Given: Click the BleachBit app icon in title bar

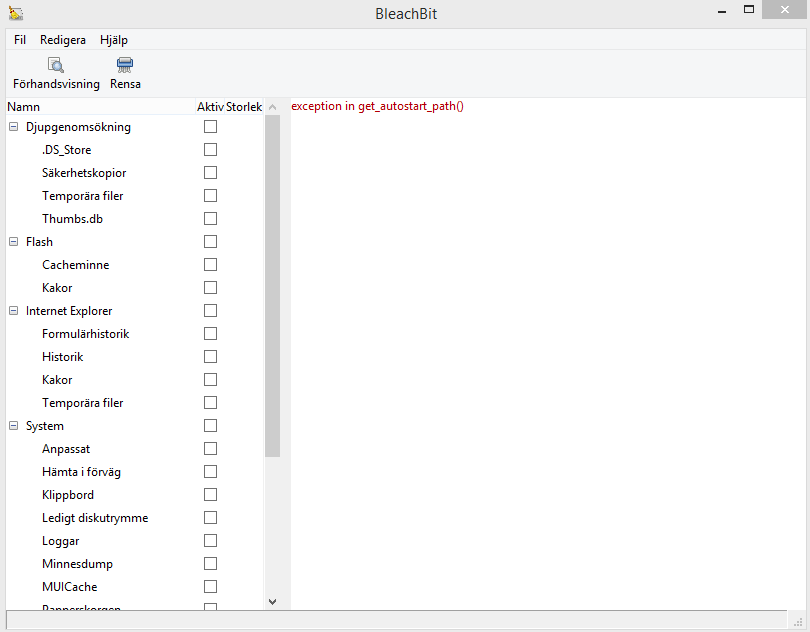Looking at the screenshot, I should click(x=16, y=13).
